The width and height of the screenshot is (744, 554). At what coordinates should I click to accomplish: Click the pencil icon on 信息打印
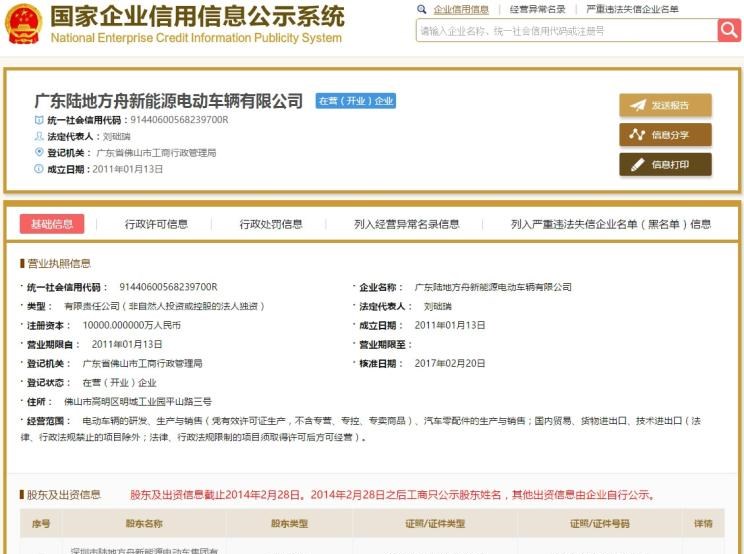click(637, 165)
